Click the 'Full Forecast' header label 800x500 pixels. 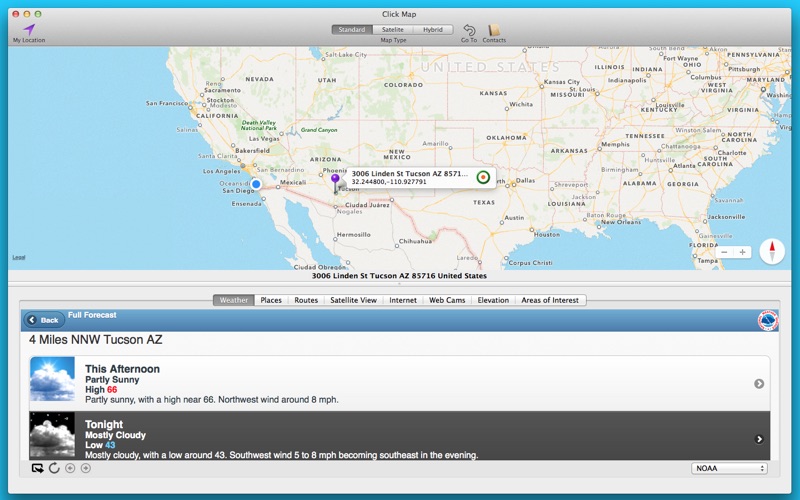click(92, 315)
